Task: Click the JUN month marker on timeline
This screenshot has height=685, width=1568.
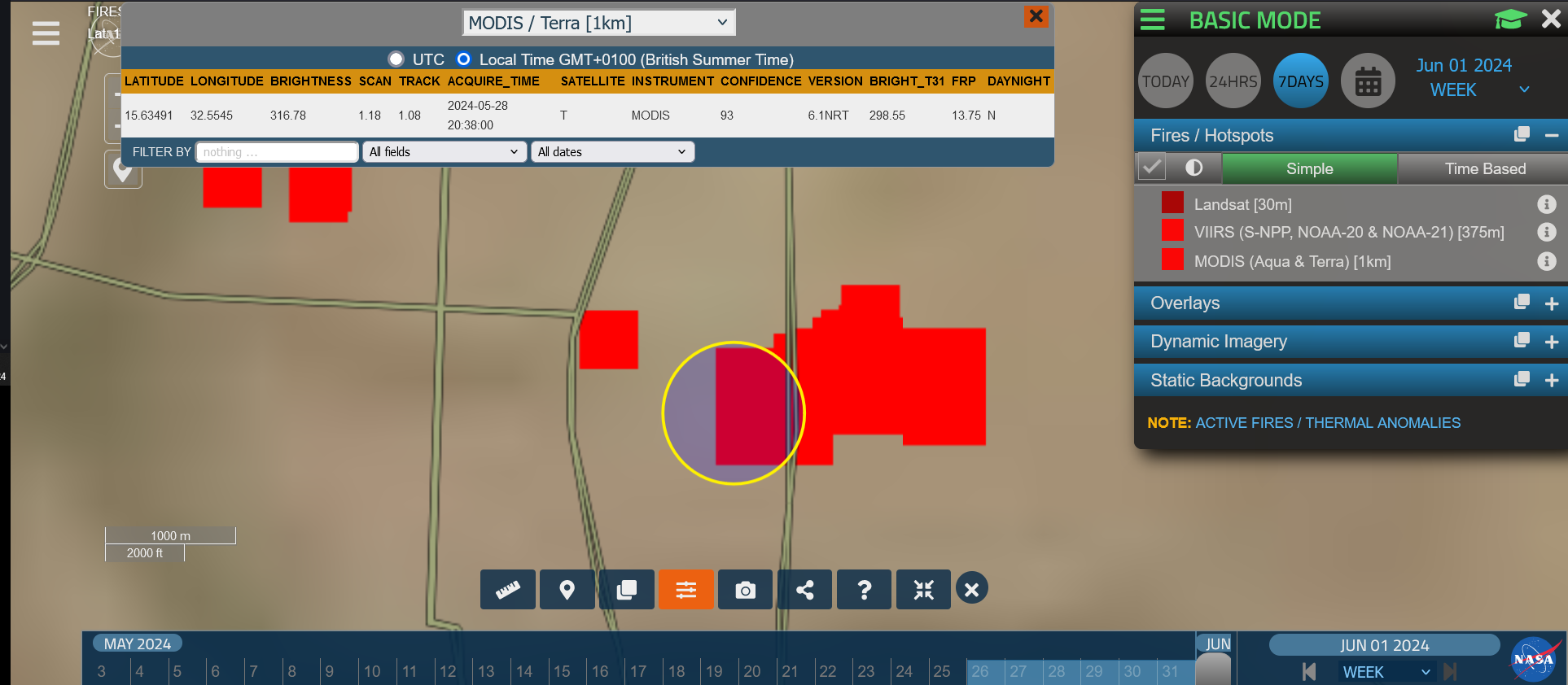Action: pos(1217,644)
